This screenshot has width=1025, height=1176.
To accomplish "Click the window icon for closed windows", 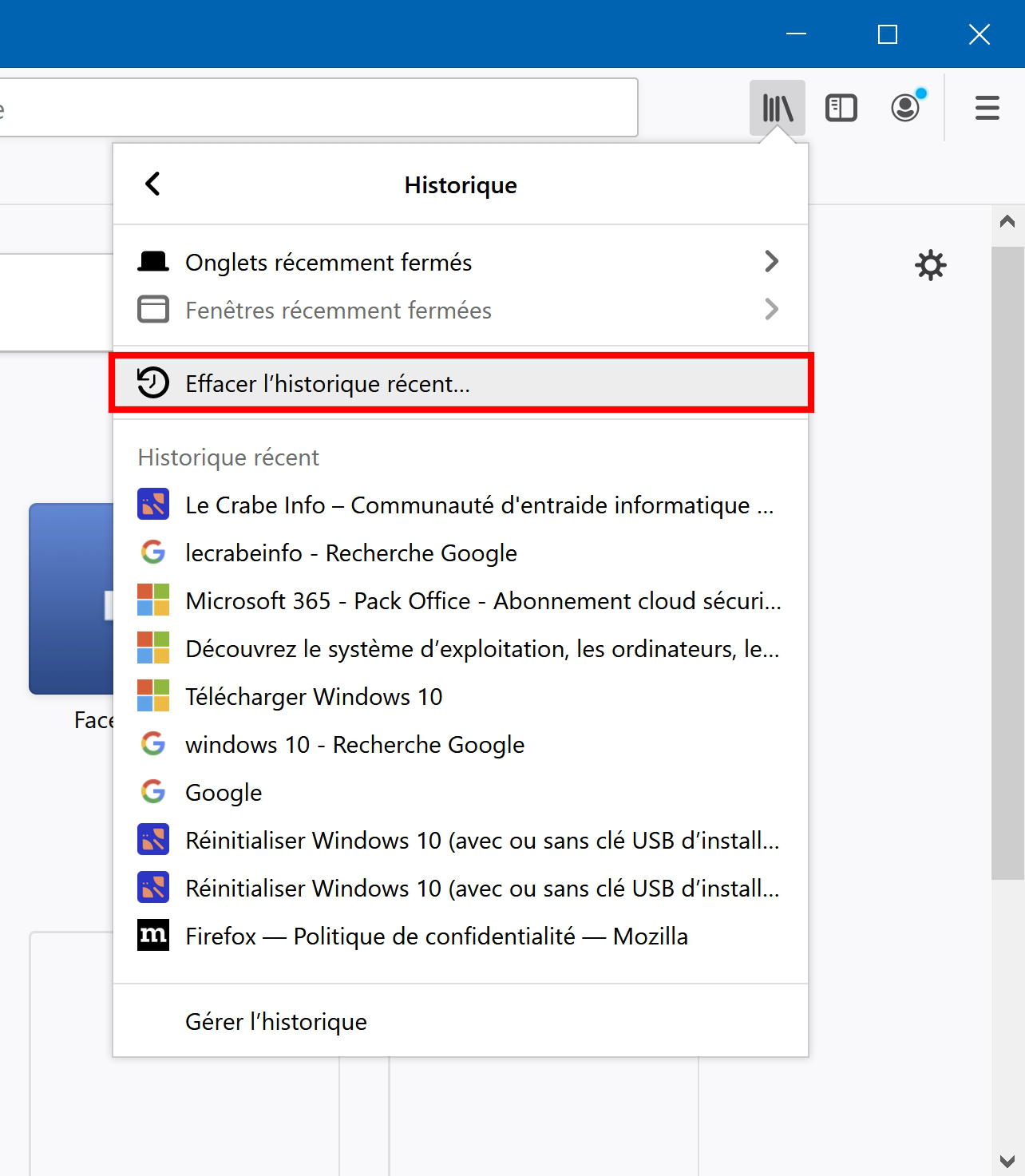I will click(x=153, y=309).
